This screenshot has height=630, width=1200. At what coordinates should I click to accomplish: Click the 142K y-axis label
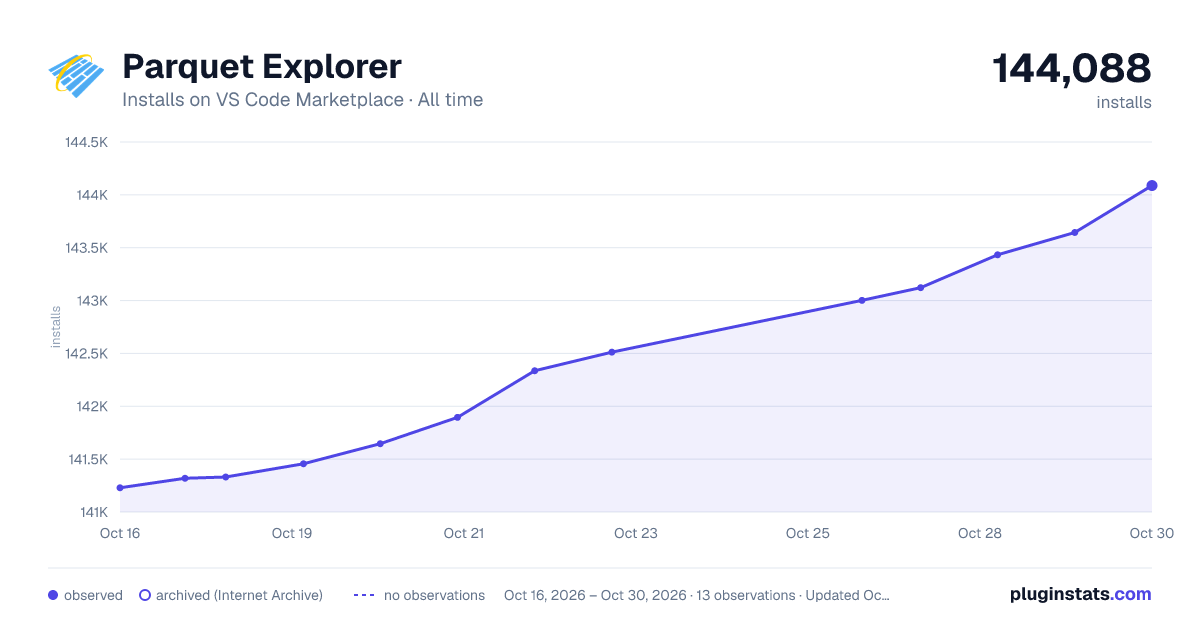[x=91, y=407]
